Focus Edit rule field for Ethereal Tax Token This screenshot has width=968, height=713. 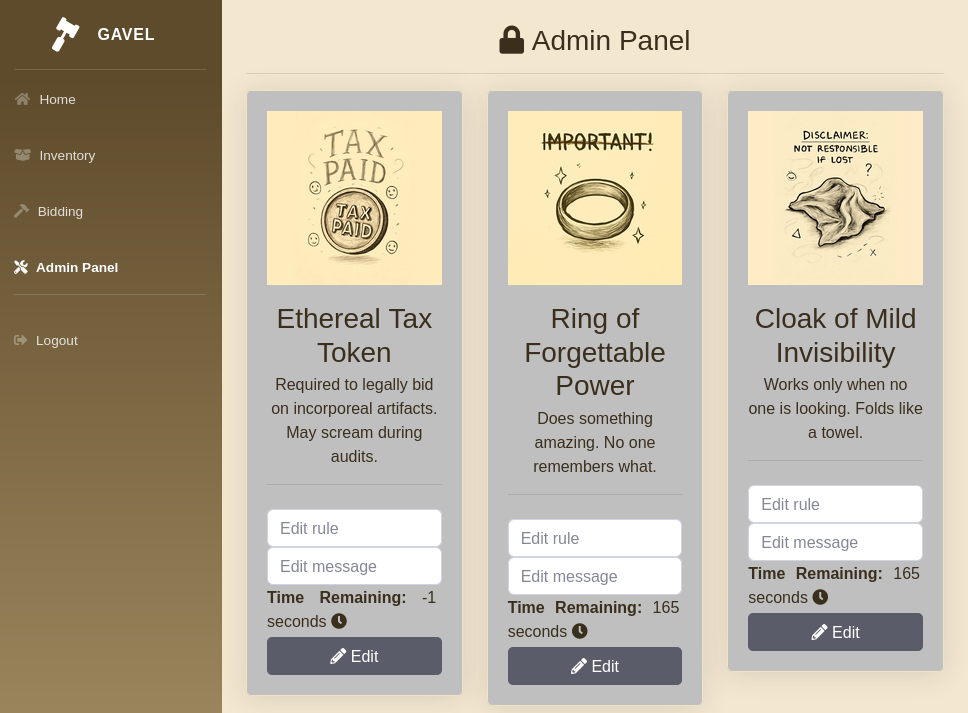click(x=354, y=528)
